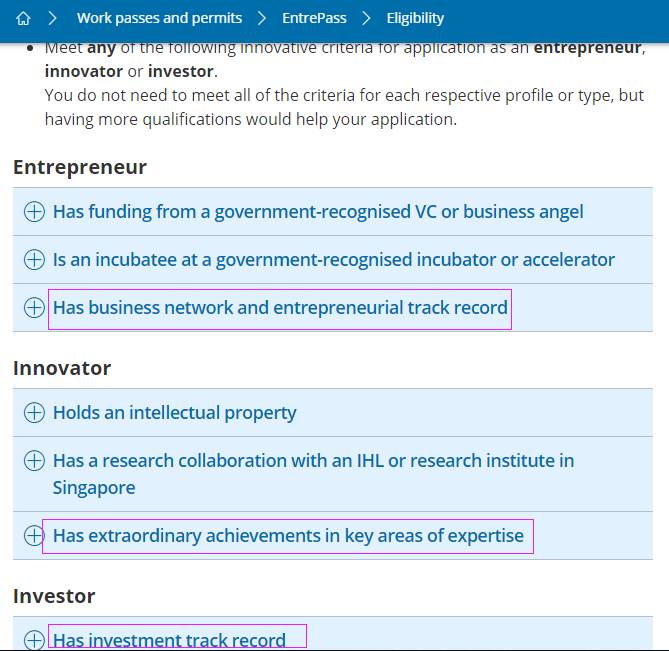Select the 'Eligibility' breadcrumb item

click(x=414, y=18)
